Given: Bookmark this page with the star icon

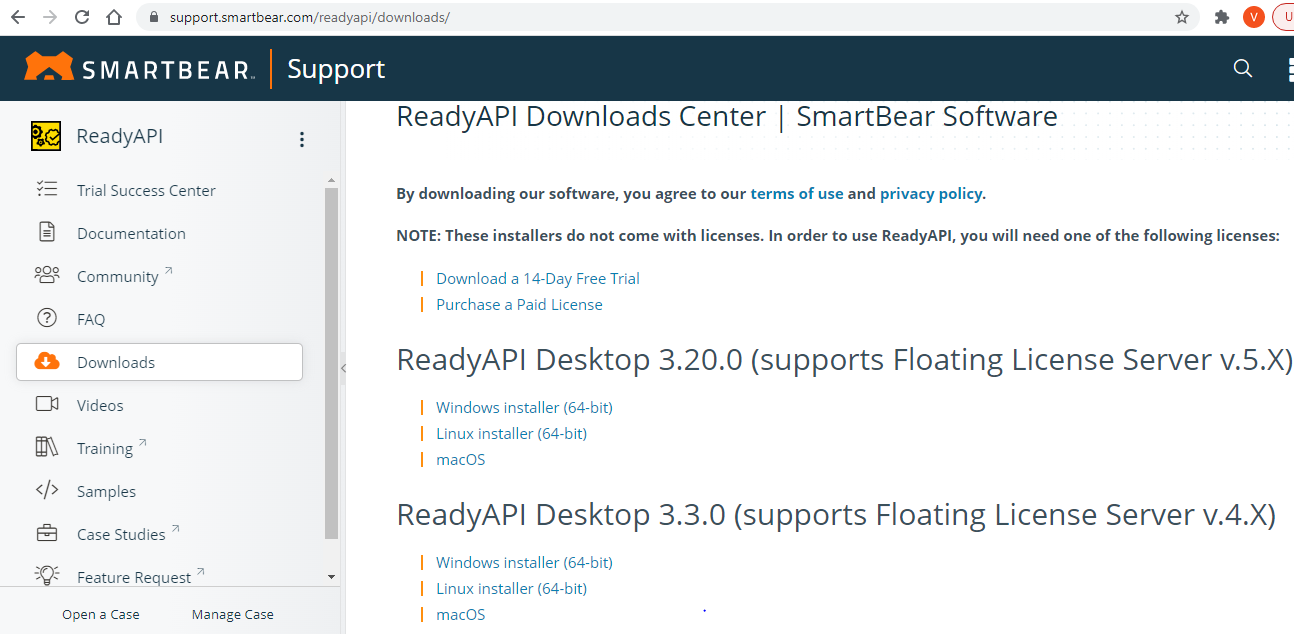Looking at the screenshot, I should pos(1182,17).
